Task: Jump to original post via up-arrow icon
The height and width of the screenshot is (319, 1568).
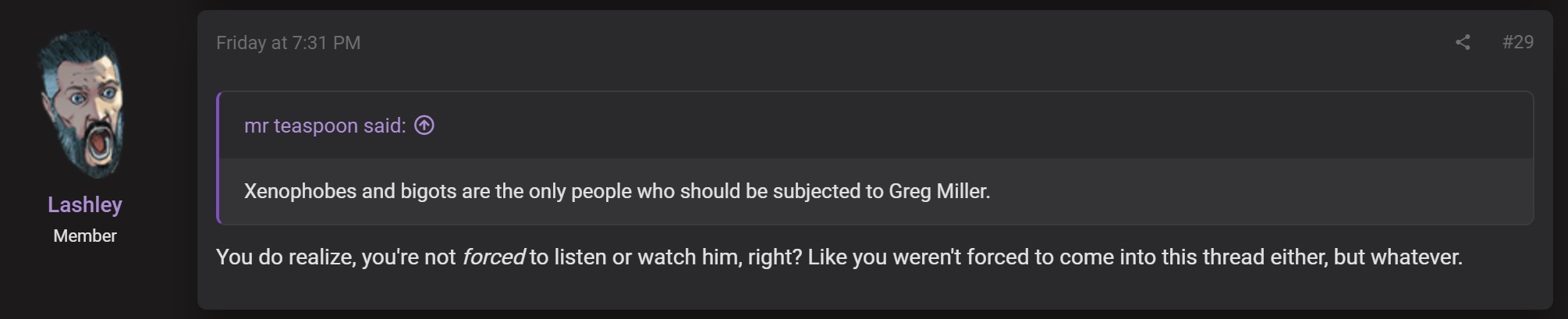Action: coord(424,125)
